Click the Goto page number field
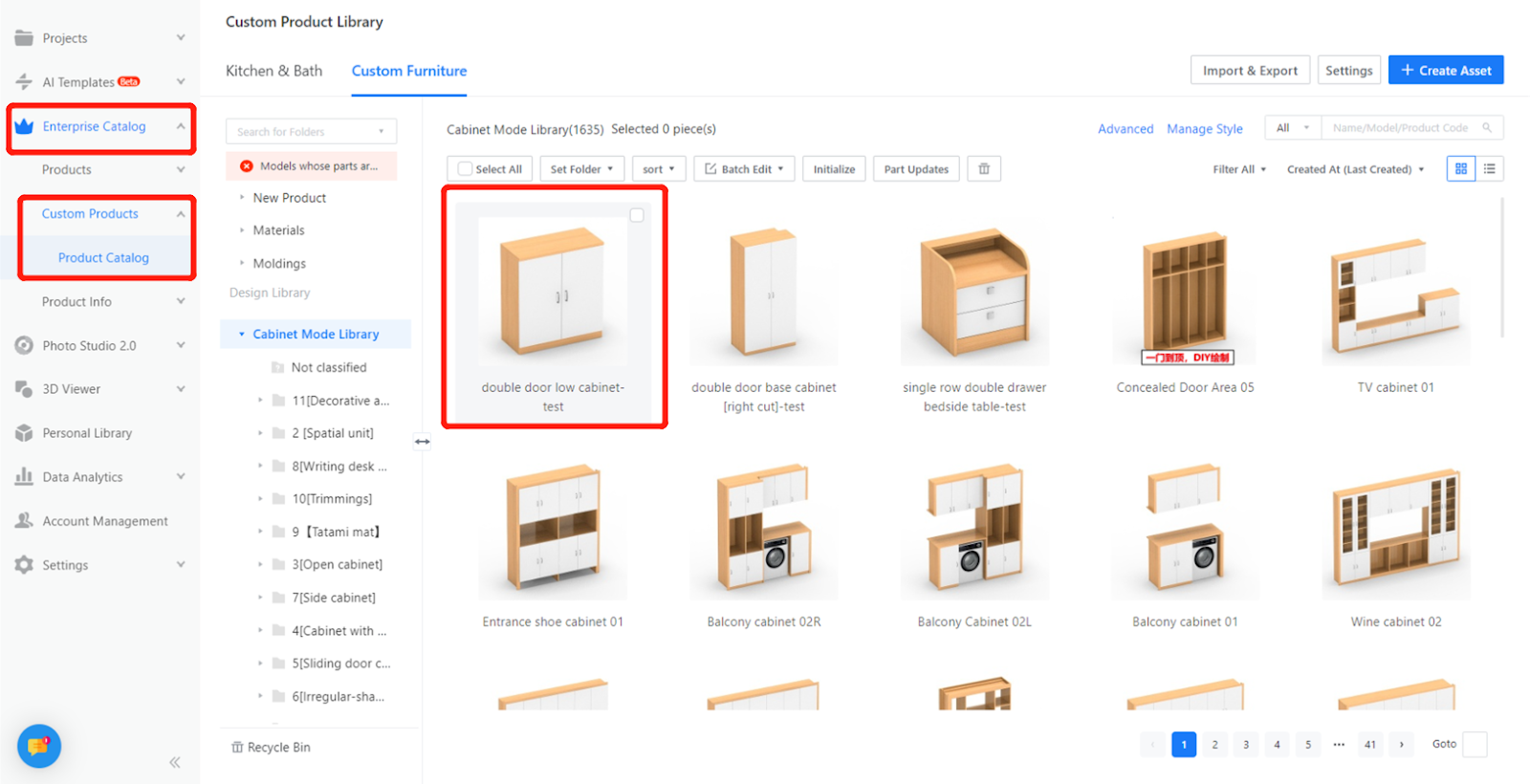The height and width of the screenshot is (784, 1530). click(x=1475, y=745)
